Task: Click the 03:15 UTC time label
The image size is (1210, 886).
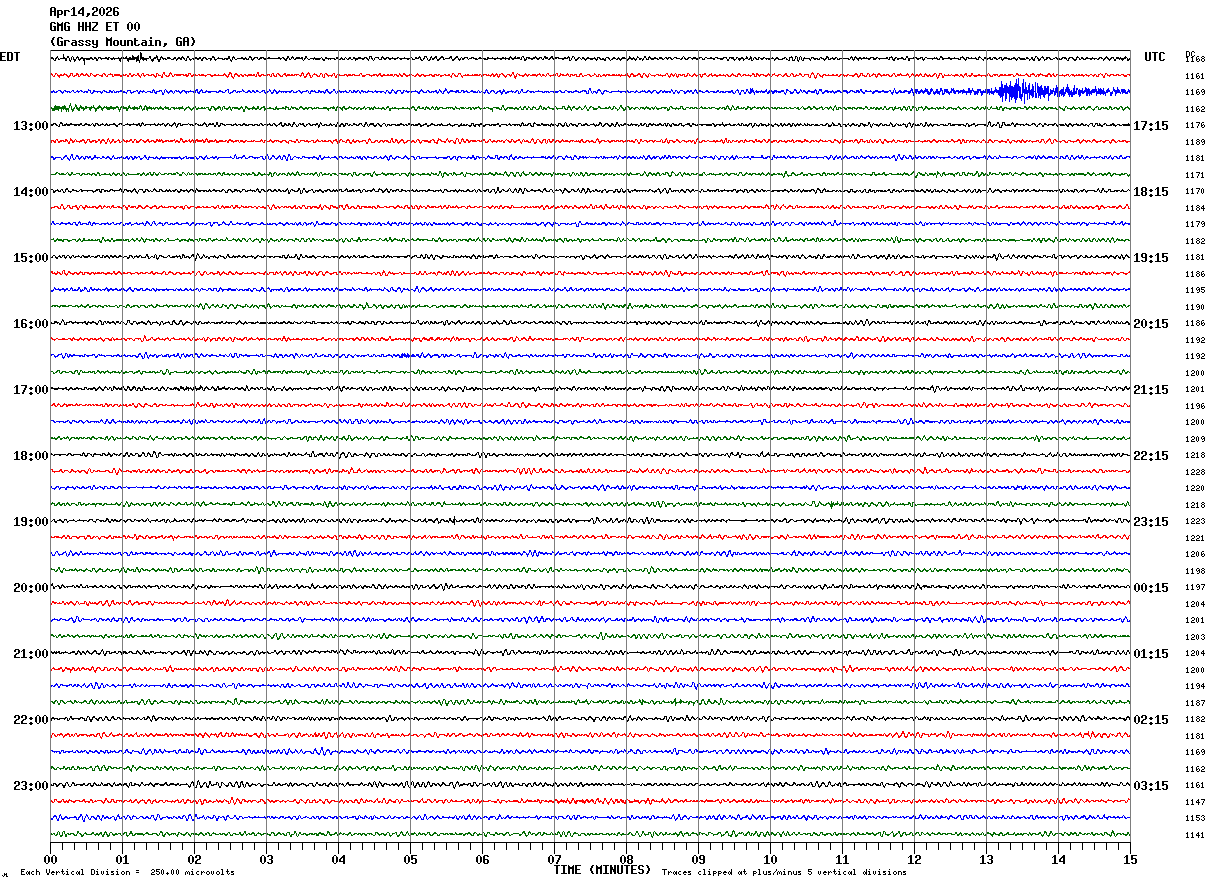Action: pyautogui.click(x=1149, y=786)
